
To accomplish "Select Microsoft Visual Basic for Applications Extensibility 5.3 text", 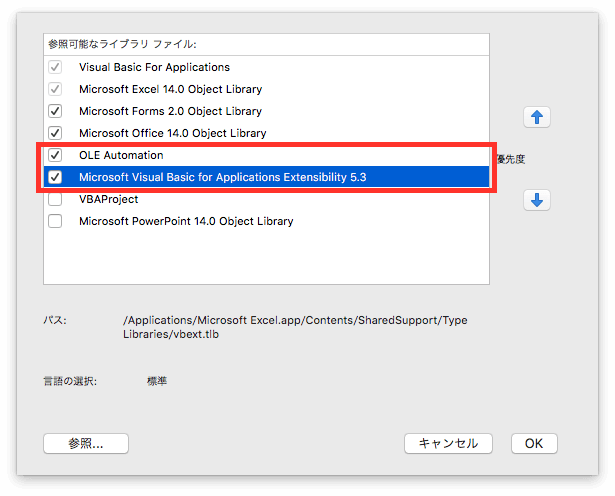I will tap(223, 177).
